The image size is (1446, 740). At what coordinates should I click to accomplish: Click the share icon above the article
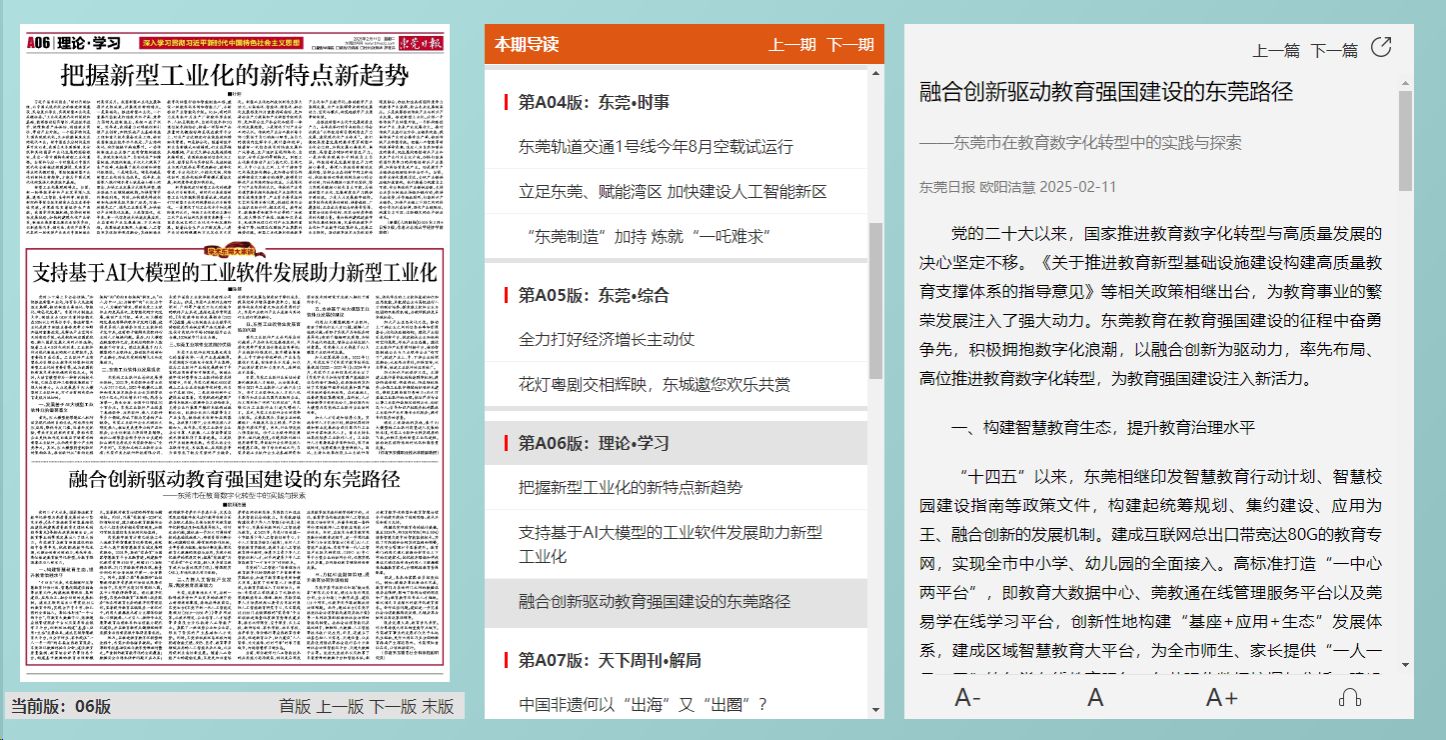pos(1381,47)
